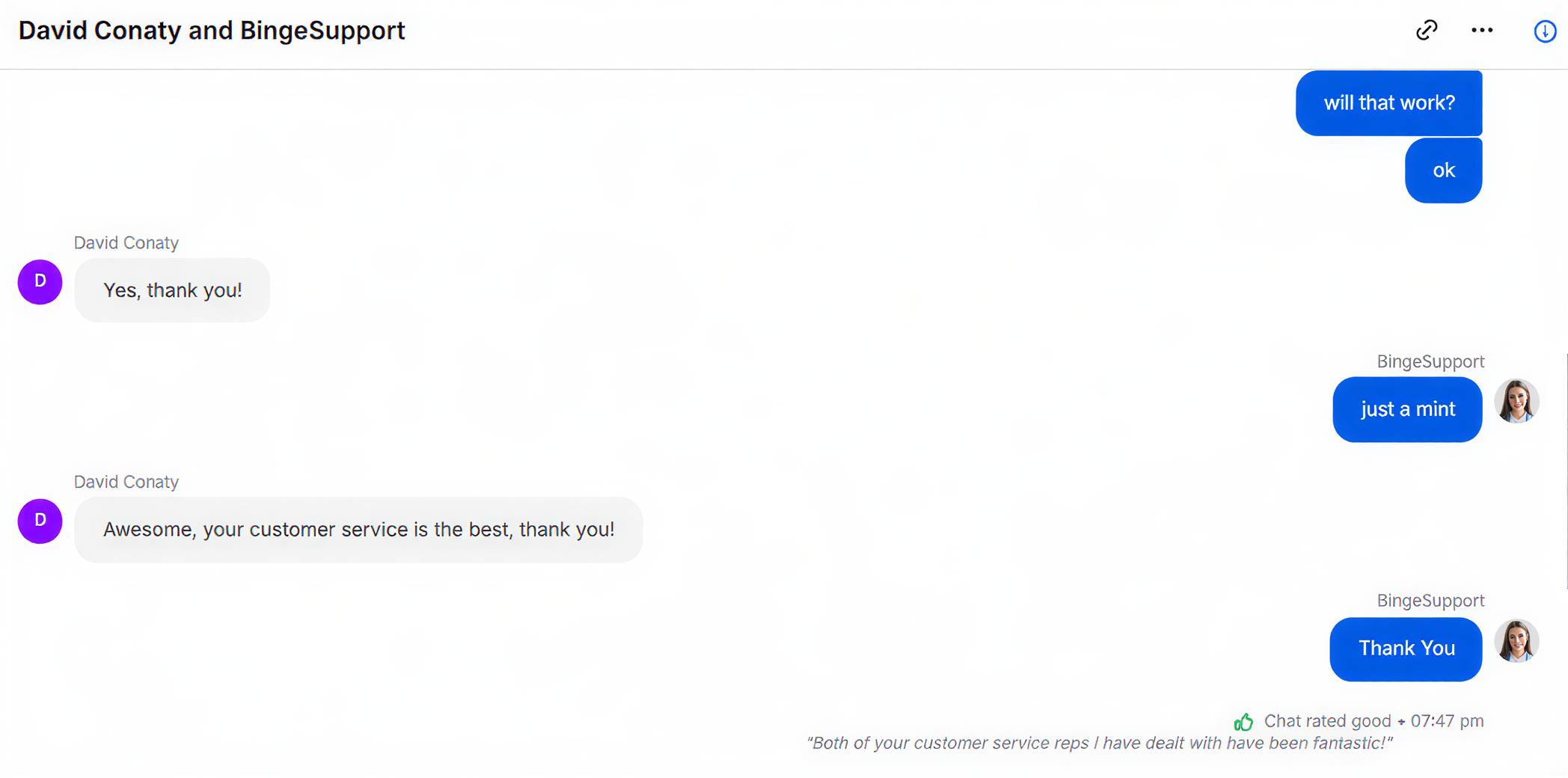1568x778 pixels.
Task: Click agent photo next to 'just a mint'
Action: click(1516, 402)
